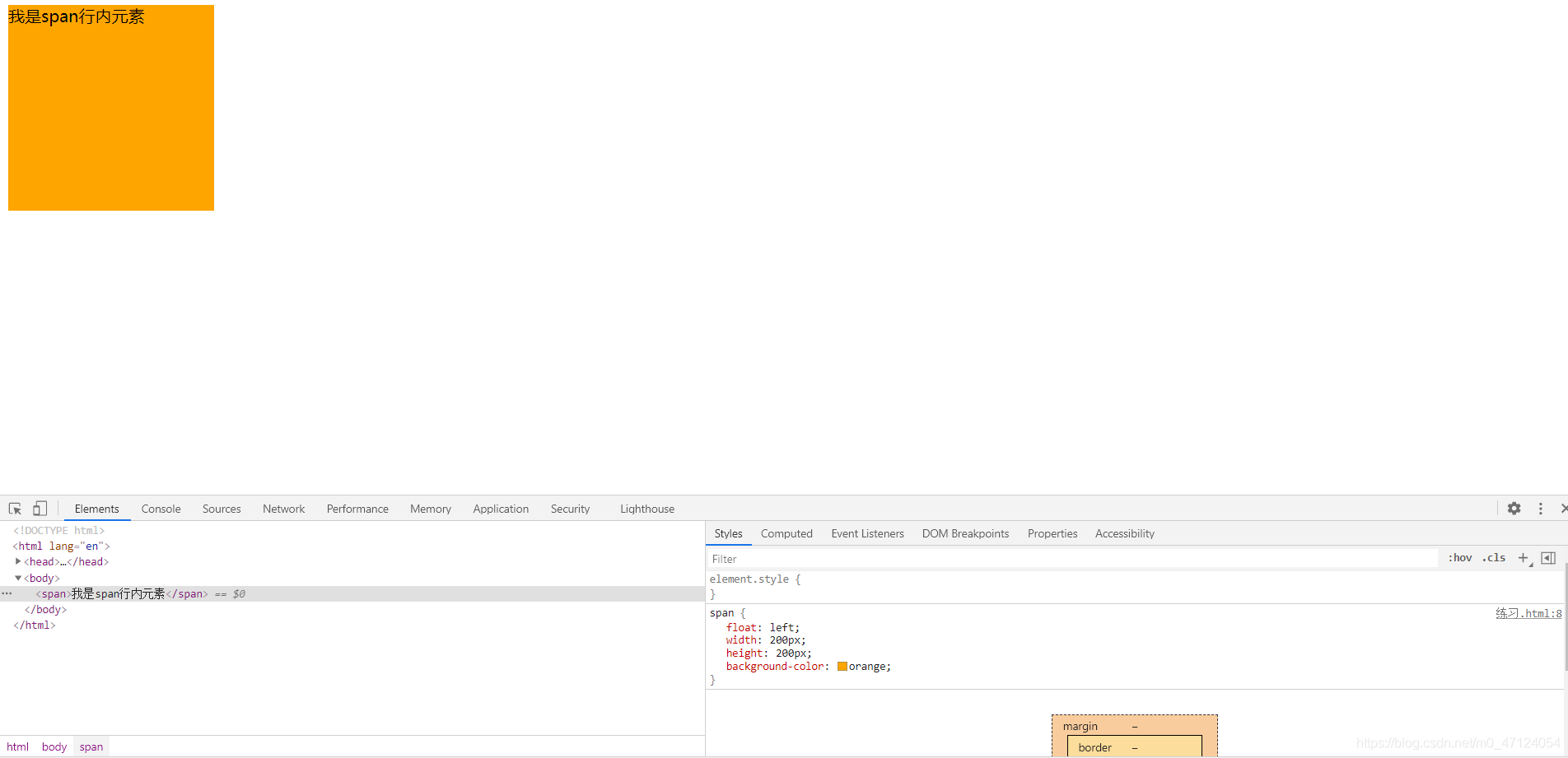Toggle the device toolbar icon
The image size is (1568, 758).
tap(40, 509)
